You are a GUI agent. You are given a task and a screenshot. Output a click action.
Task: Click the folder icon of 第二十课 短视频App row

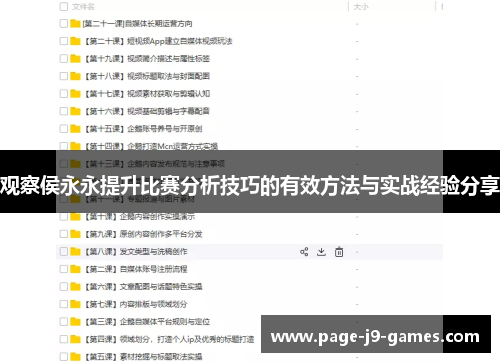click(75, 41)
